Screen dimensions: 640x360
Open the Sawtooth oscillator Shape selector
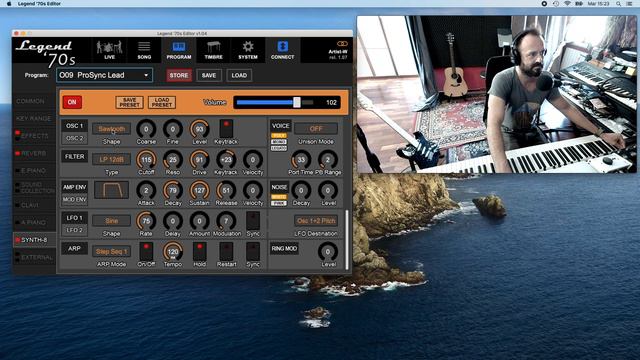pos(111,129)
